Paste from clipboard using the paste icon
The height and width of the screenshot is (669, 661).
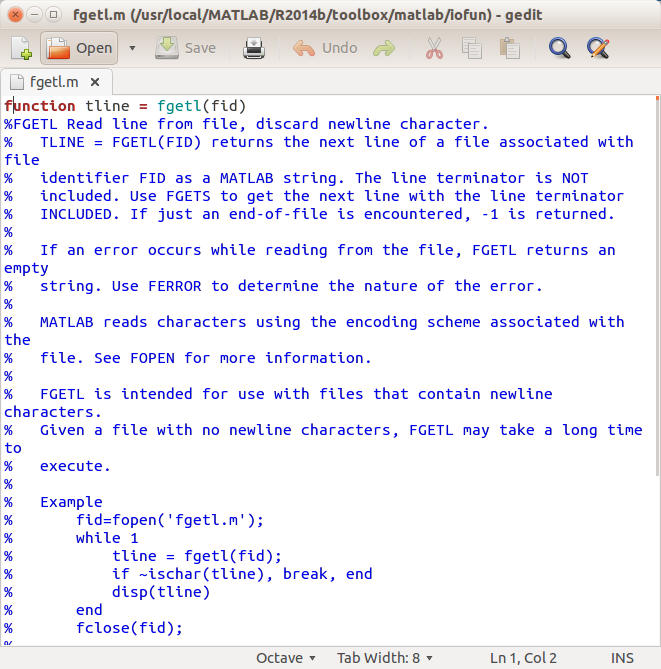coord(510,48)
